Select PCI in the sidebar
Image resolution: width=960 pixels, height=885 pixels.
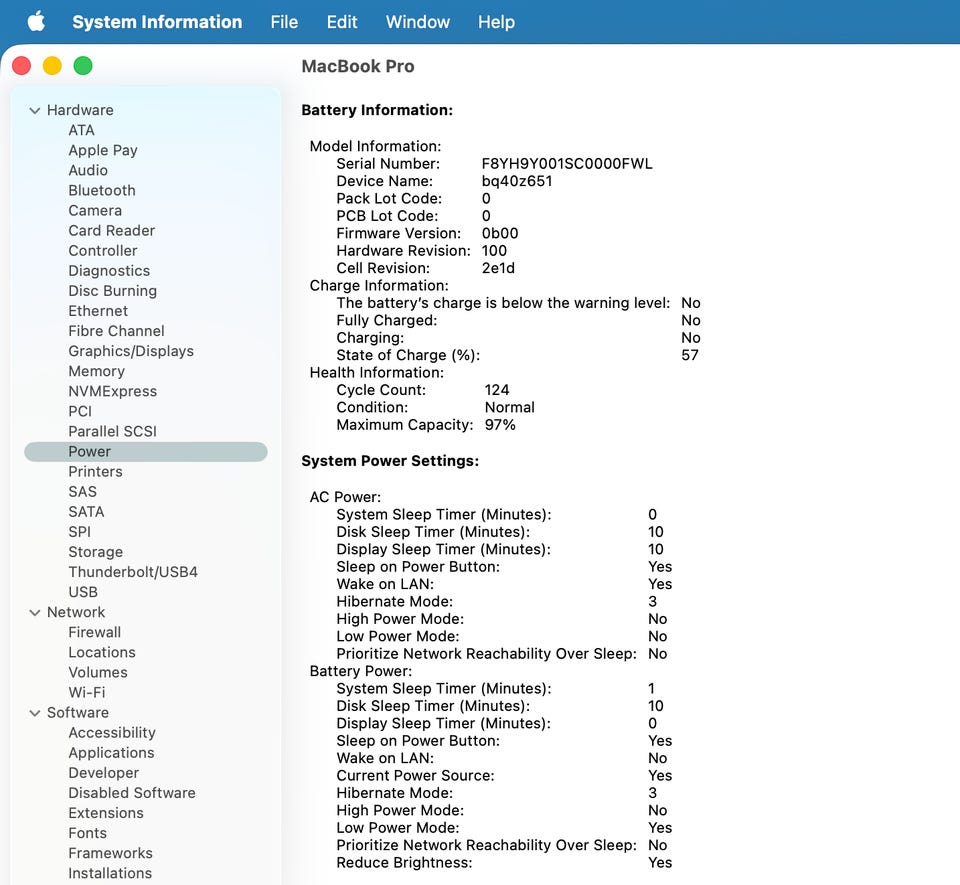coord(80,411)
